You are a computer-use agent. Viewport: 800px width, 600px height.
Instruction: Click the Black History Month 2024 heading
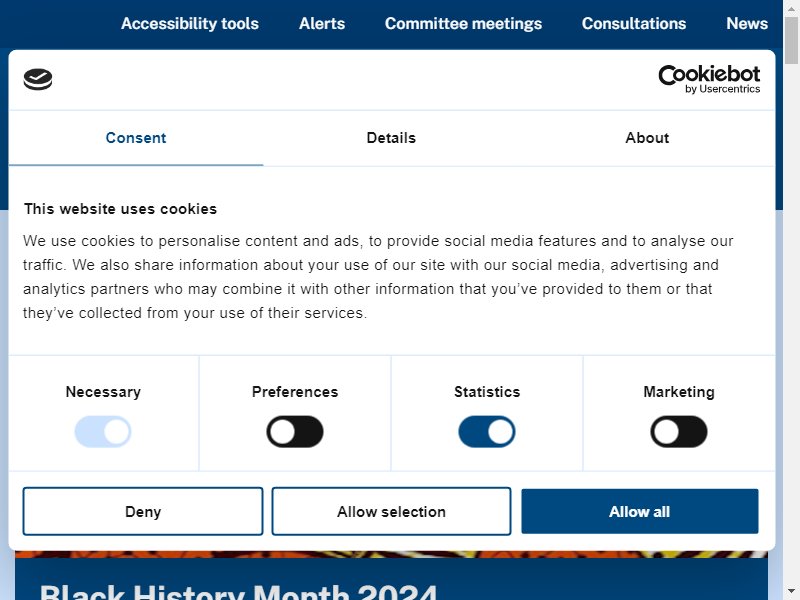238,592
